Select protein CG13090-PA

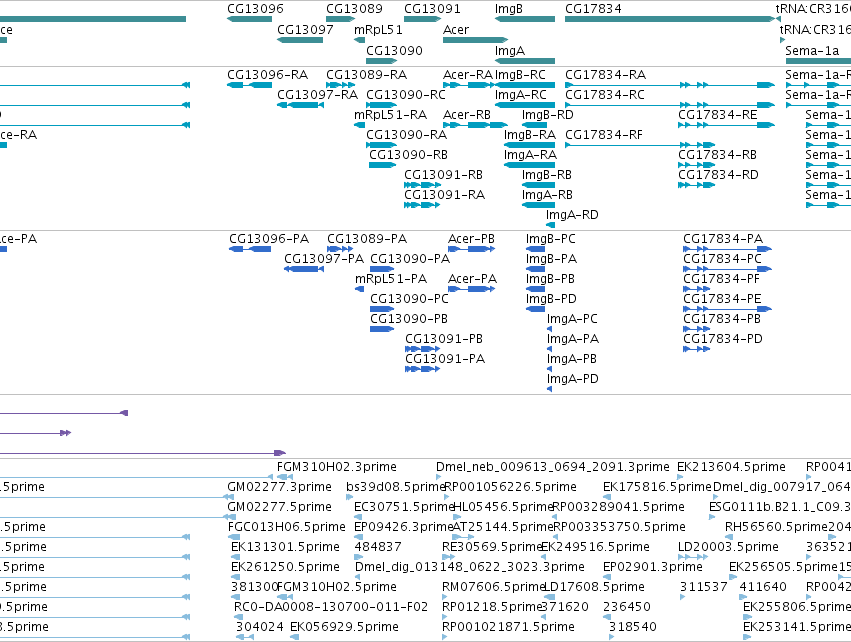click(410, 259)
